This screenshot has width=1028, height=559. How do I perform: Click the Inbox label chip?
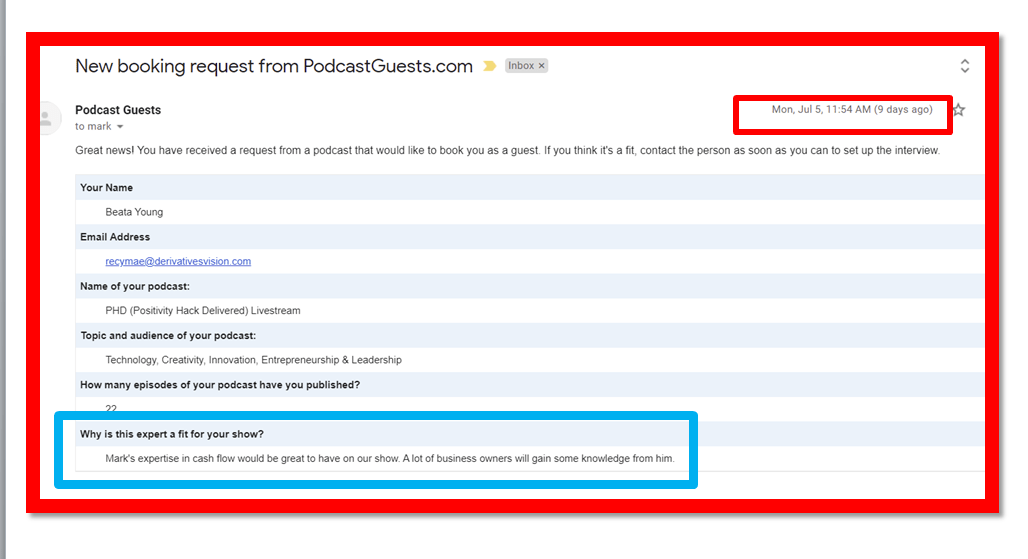click(x=521, y=66)
